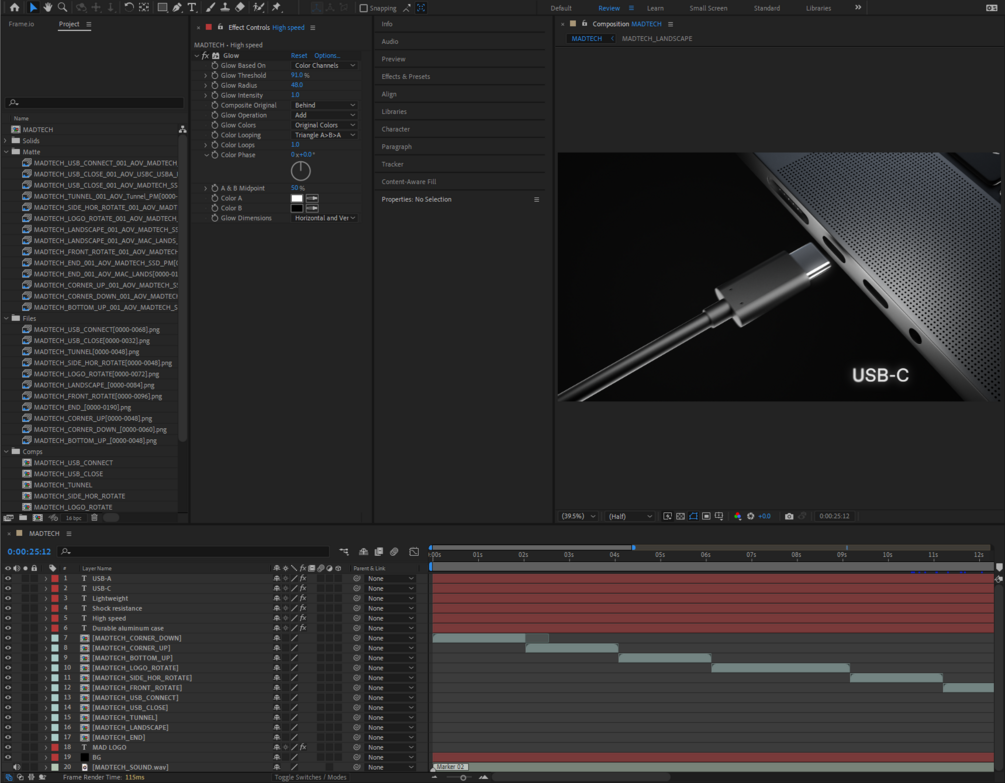Open Composition Mini-Flowchart in timeline
1005x783 pixels.
click(x=344, y=552)
